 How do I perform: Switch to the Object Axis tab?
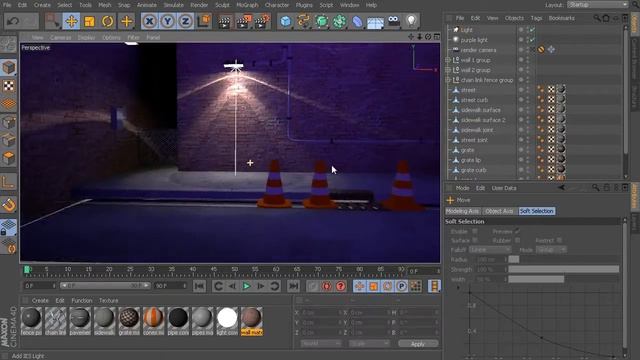click(x=499, y=211)
